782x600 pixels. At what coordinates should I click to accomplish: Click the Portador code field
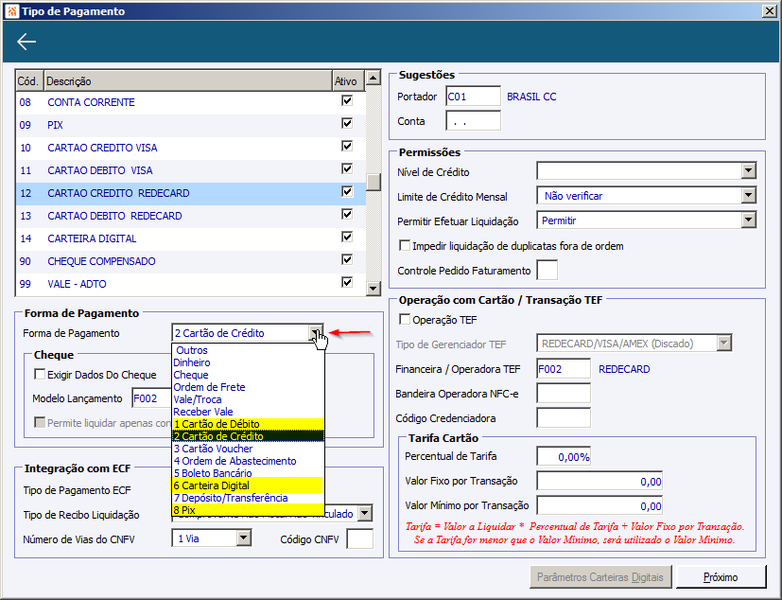pyautogui.click(x=473, y=97)
